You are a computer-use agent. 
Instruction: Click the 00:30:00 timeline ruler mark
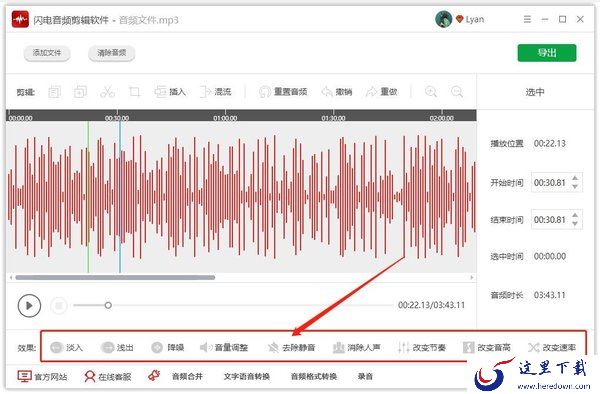(x=117, y=118)
